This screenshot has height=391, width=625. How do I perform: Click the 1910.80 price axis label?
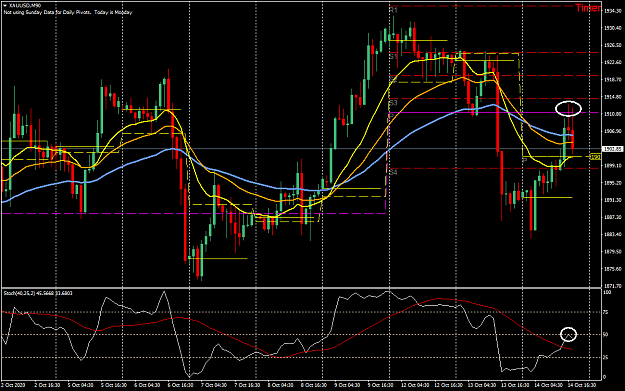tap(613, 114)
